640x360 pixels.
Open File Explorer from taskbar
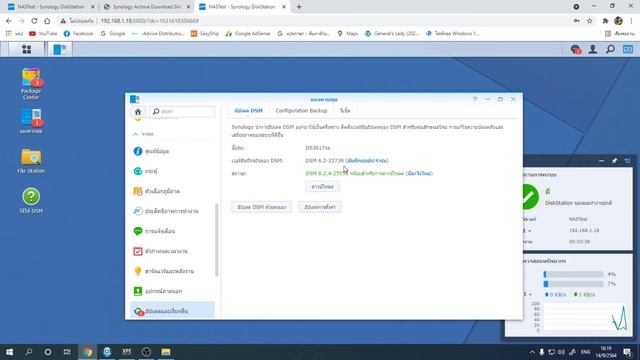(x=166, y=352)
